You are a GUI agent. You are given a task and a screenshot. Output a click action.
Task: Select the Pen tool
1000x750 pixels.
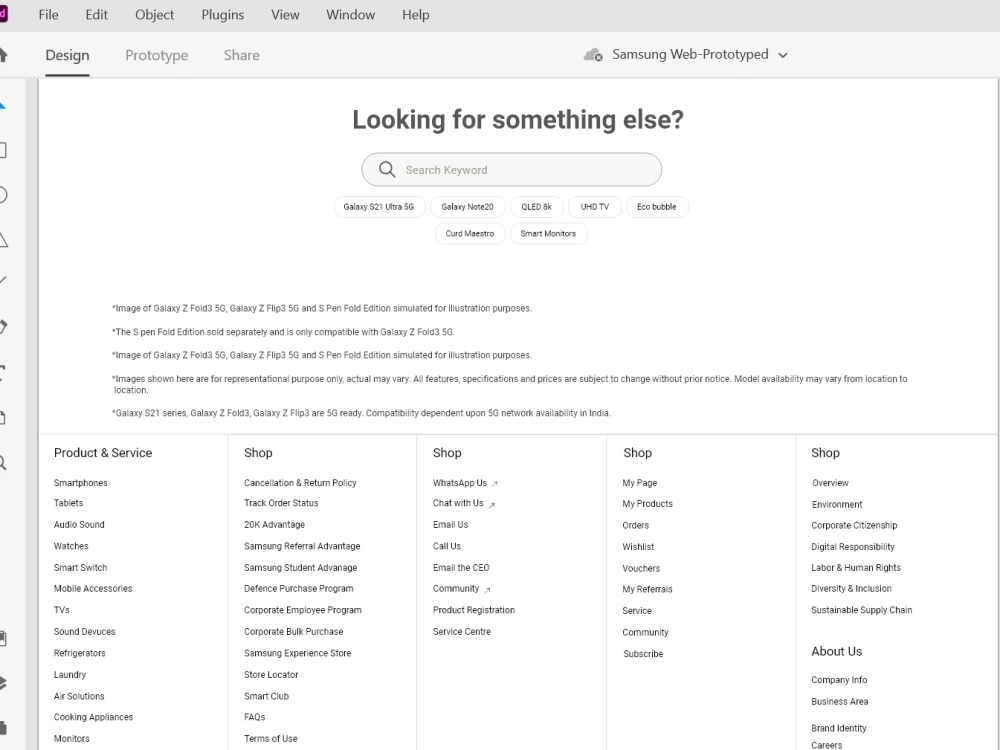point(3,327)
